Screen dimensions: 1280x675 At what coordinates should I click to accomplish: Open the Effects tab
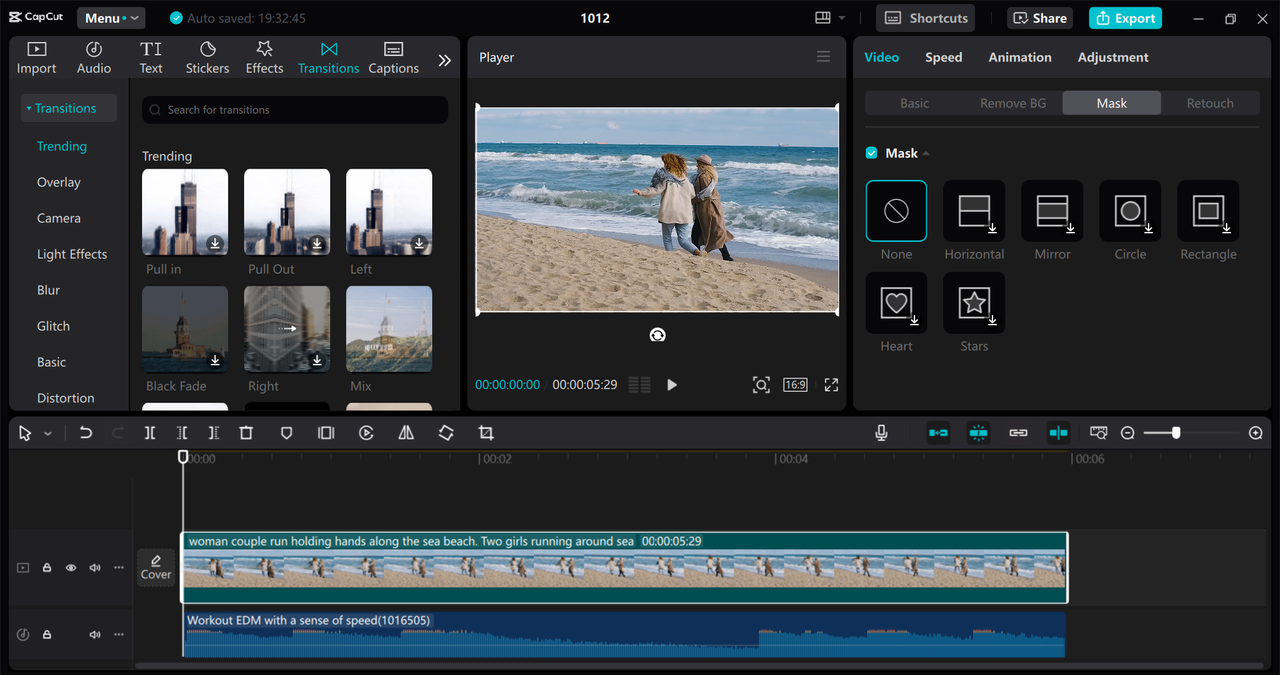pyautogui.click(x=264, y=58)
